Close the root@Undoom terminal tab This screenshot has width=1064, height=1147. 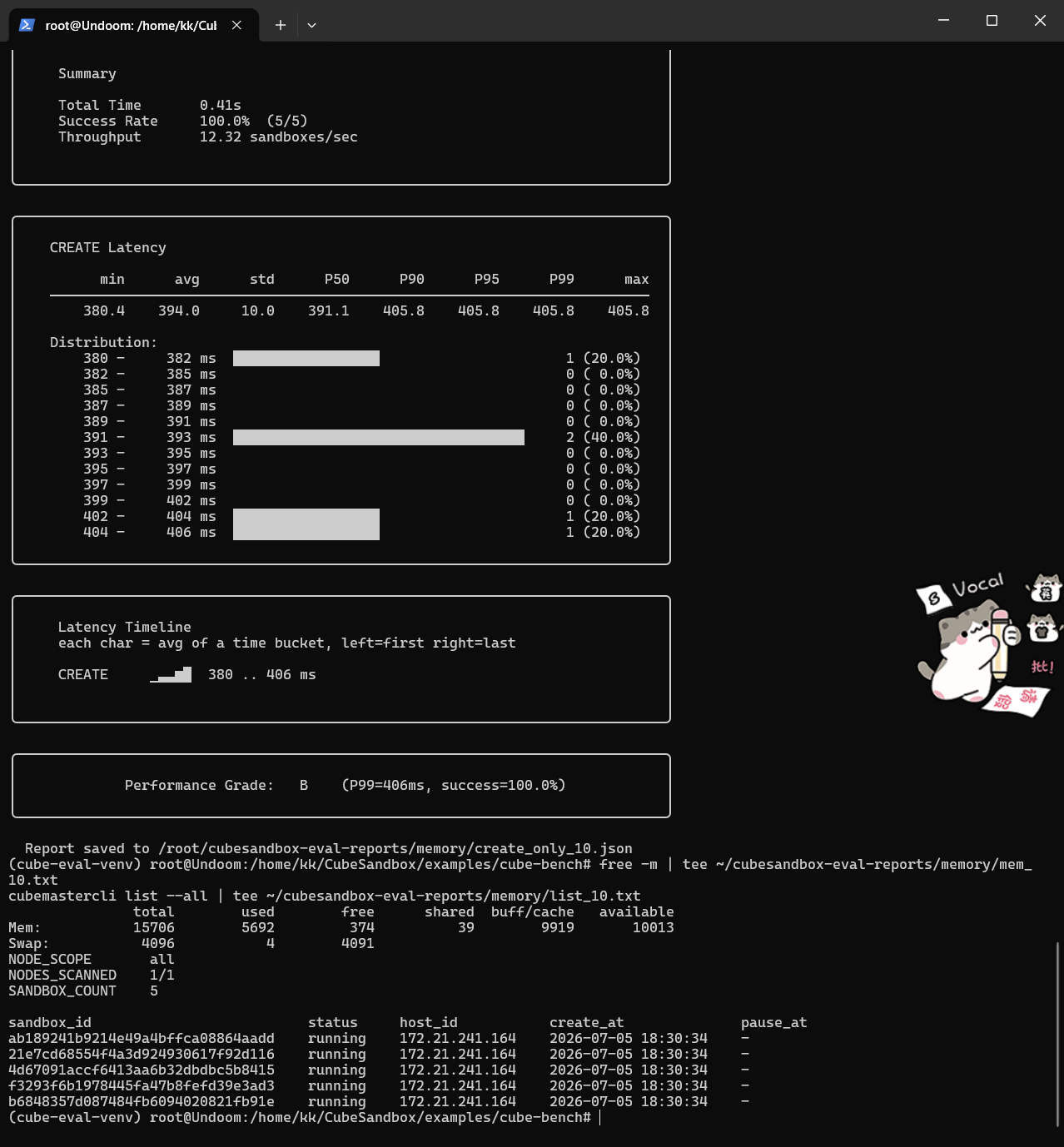pos(236,25)
